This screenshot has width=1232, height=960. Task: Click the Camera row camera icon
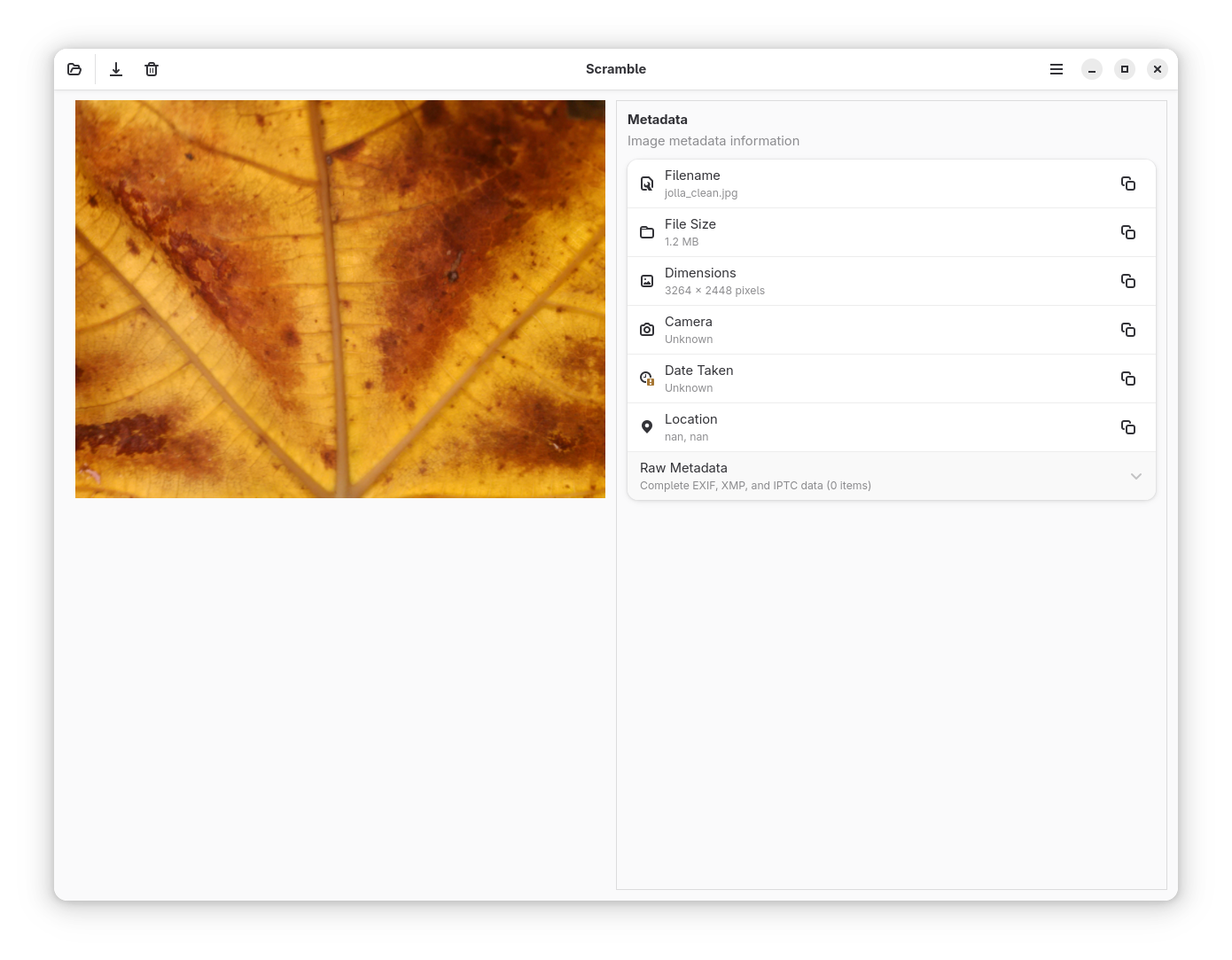click(x=647, y=330)
